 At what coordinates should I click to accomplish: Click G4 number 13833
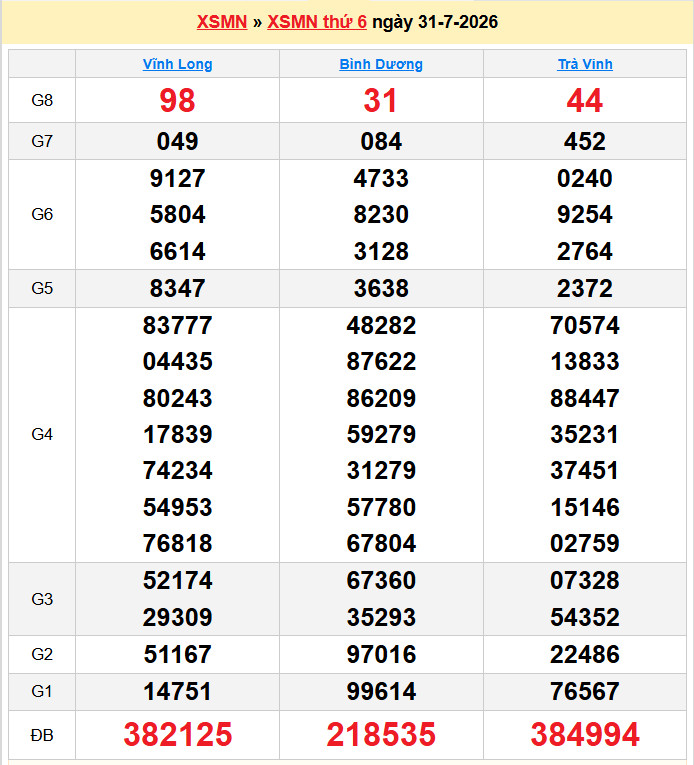click(x=585, y=362)
